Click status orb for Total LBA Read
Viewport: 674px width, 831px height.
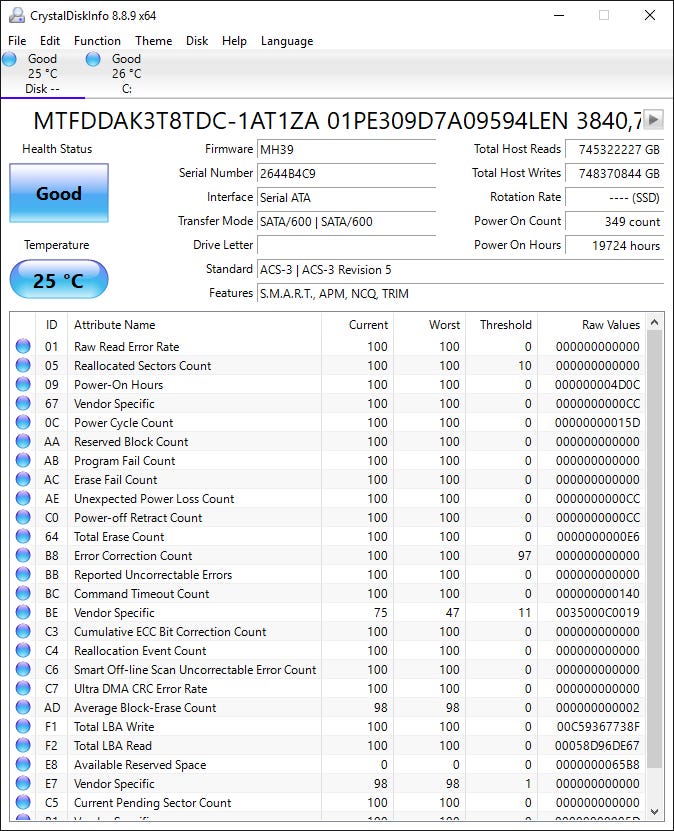pos(23,746)
